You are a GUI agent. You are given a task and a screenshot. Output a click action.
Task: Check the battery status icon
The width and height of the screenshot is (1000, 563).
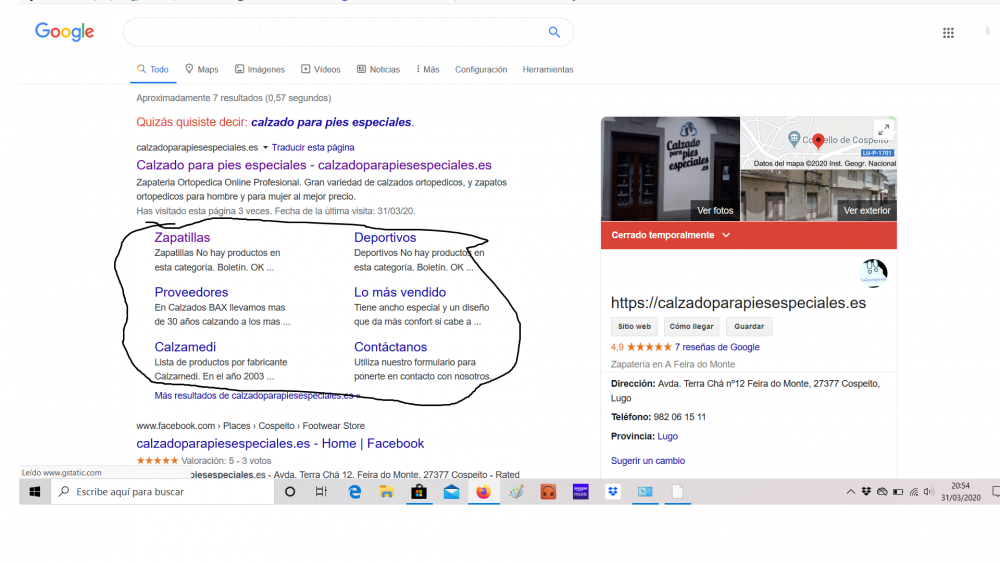click(898, 492)
